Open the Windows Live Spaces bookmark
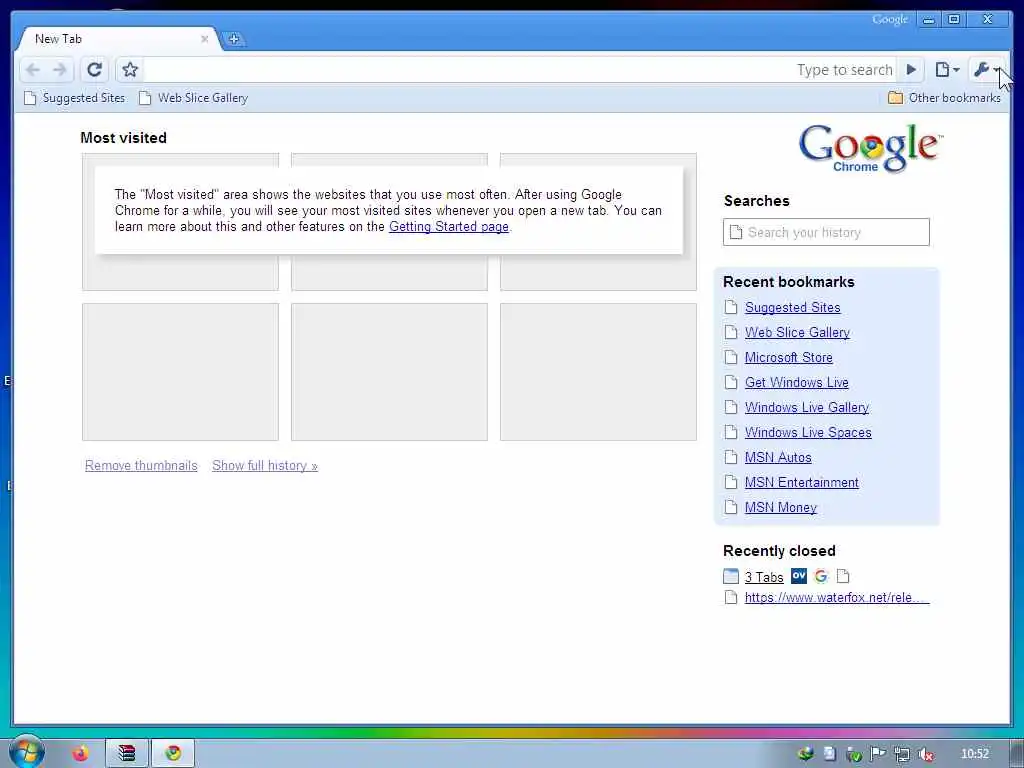This screenshot has width=1024, height=768. (x=808, y=432)
